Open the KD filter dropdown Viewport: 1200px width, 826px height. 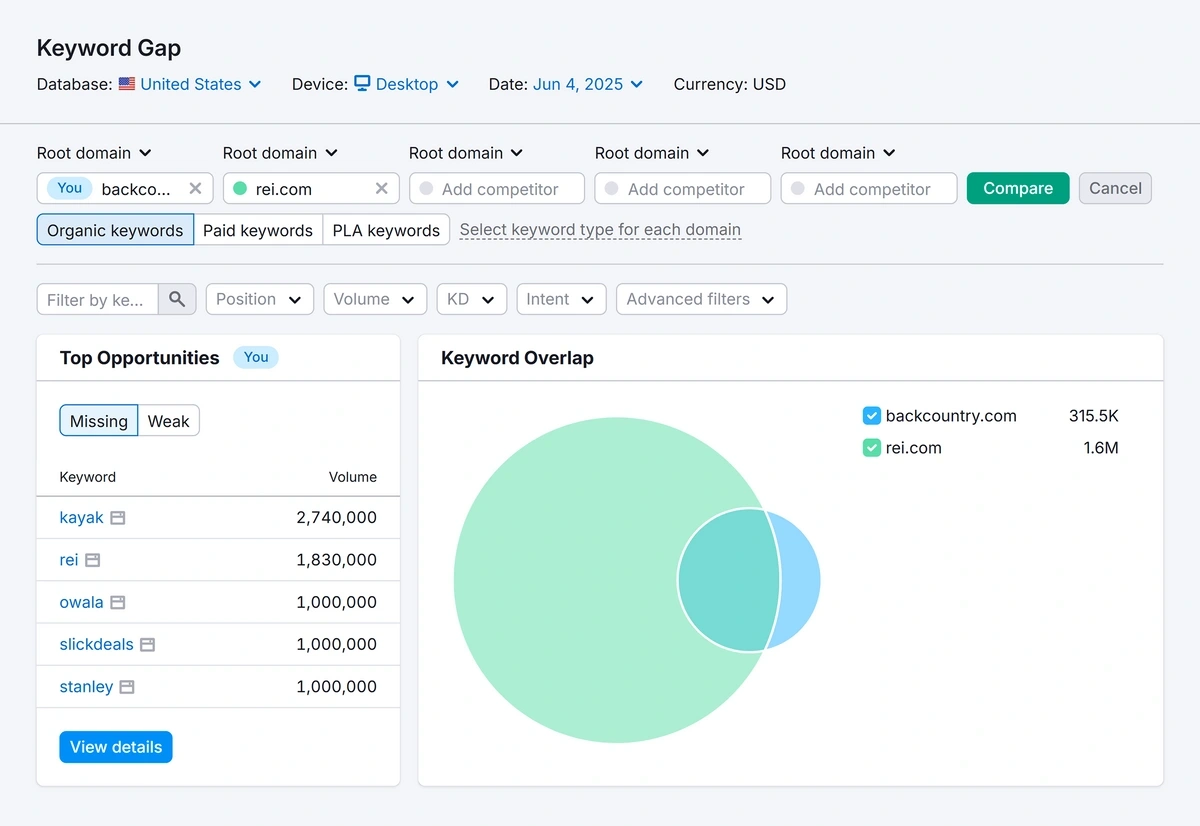471,299
